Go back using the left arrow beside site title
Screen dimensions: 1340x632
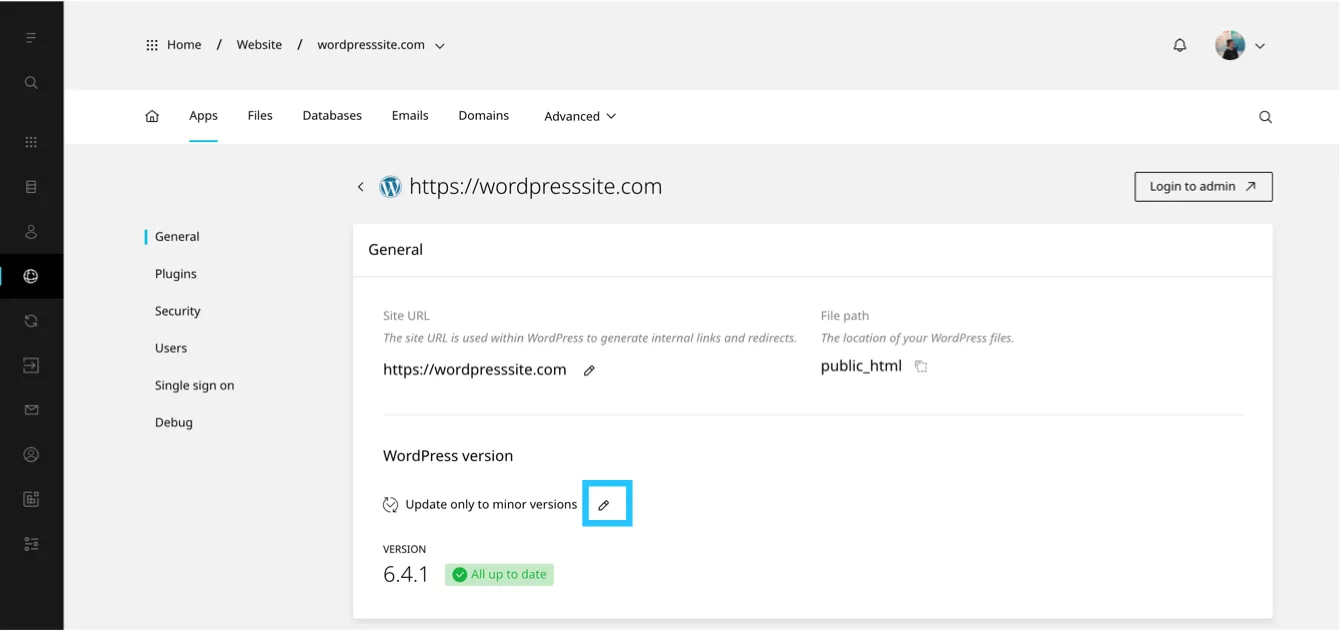361,187
